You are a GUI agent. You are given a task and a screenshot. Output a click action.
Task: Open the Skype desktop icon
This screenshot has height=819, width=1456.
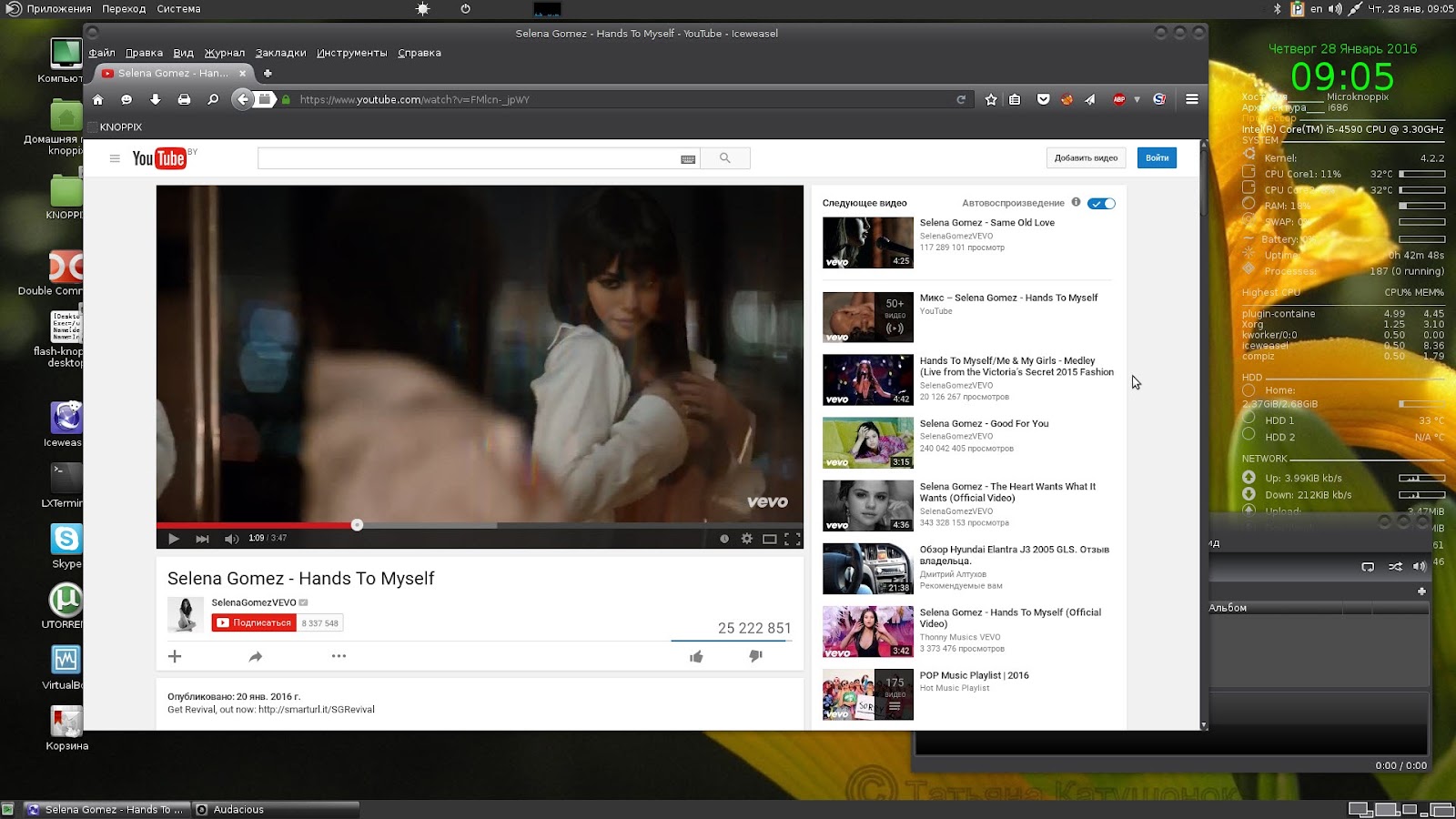(x=66, y=546)
